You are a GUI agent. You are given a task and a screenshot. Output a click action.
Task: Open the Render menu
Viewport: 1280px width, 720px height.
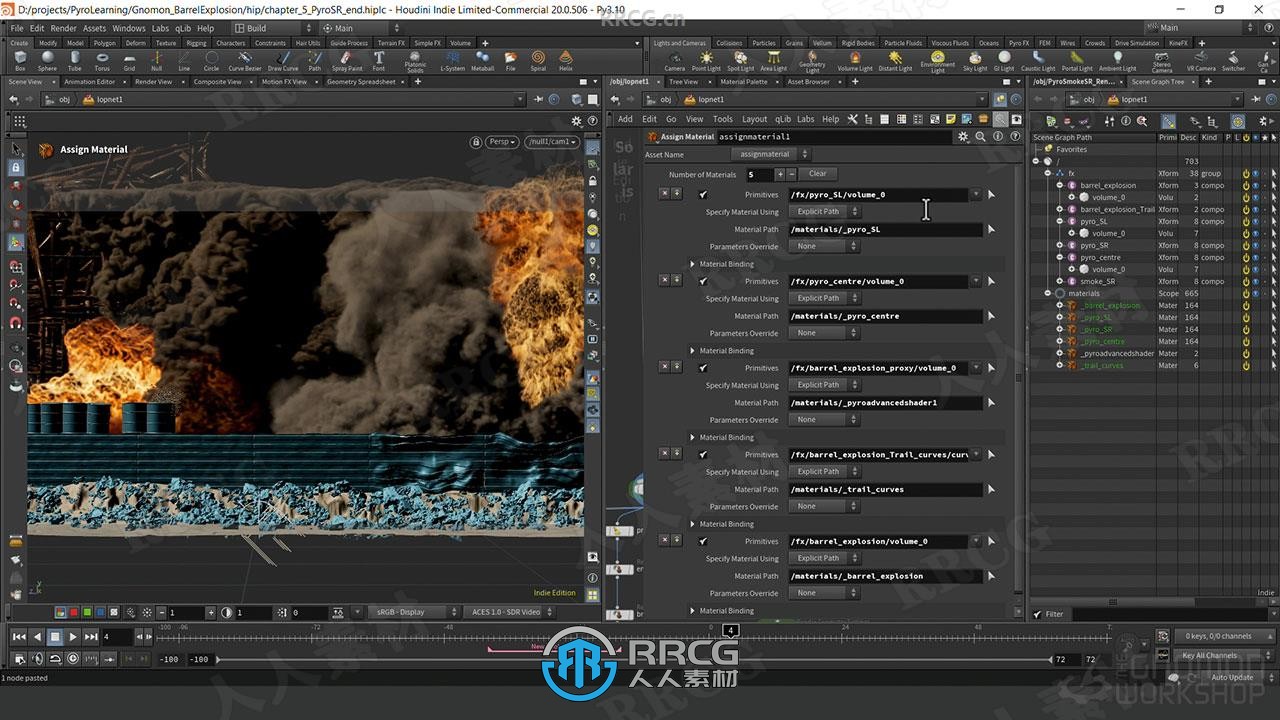(63, 28)
